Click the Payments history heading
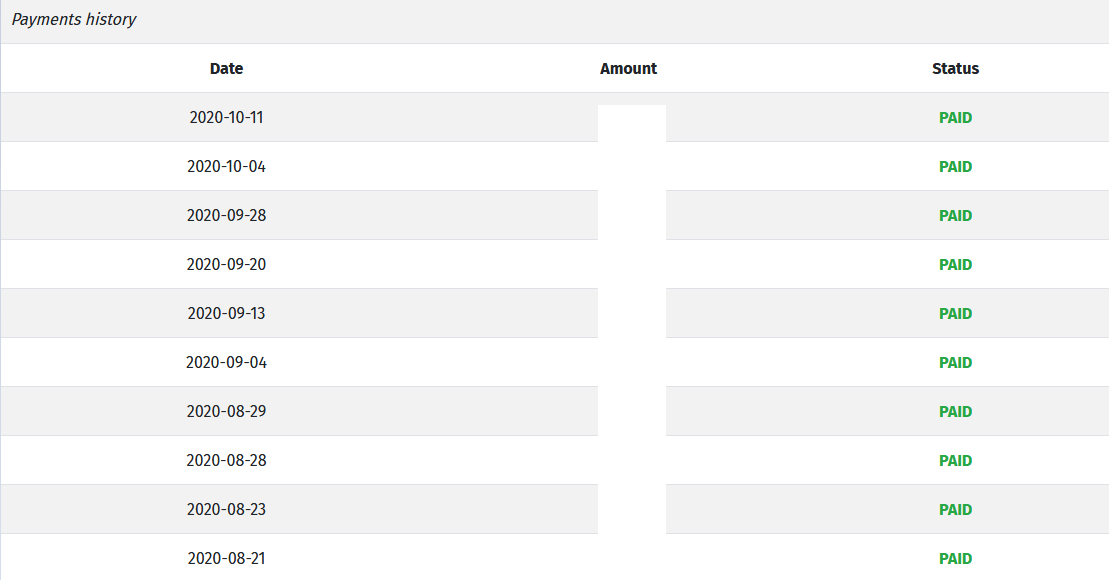Viewport: 1110px width, 580px height. (74, 20)
